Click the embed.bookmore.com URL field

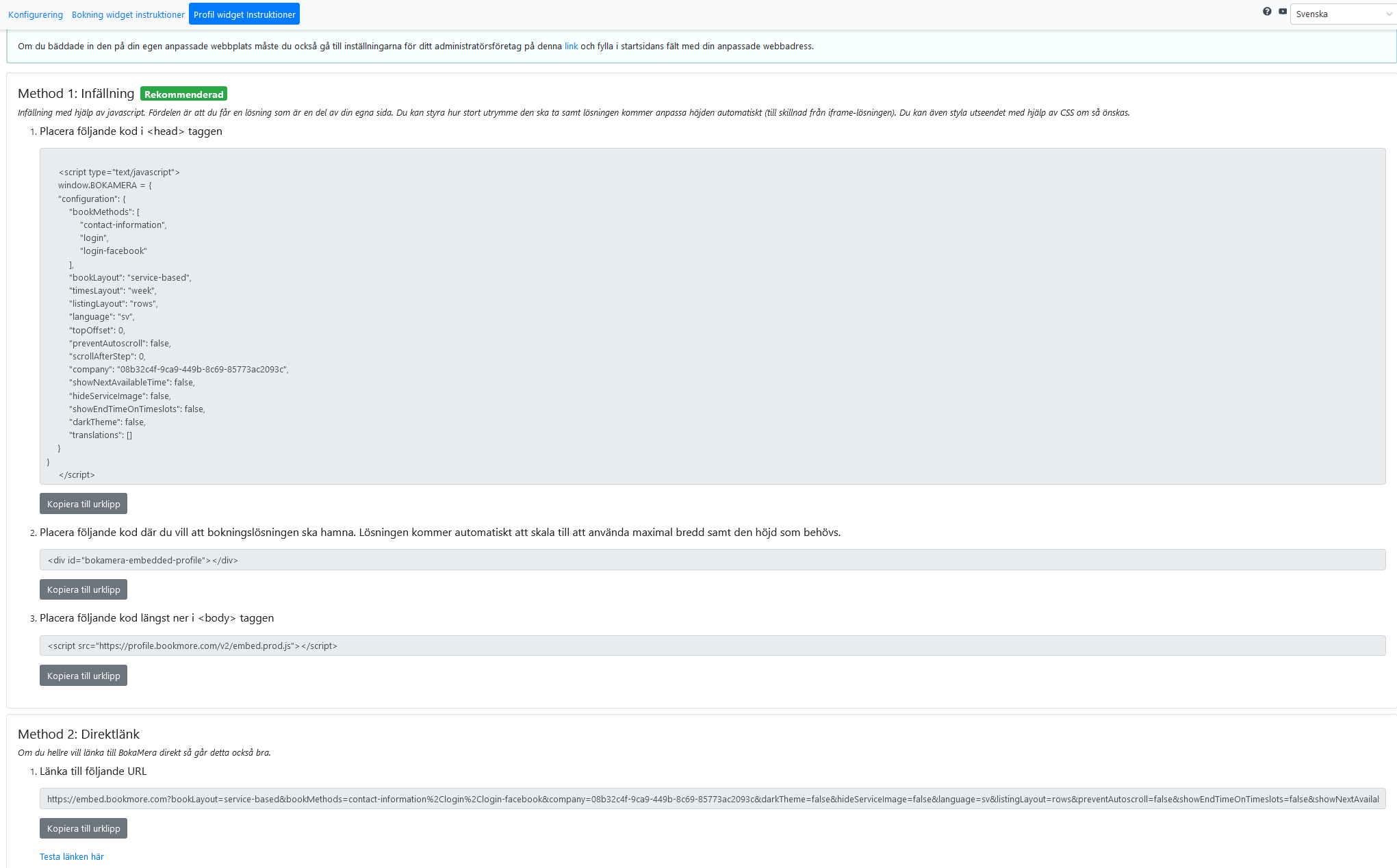713,799
